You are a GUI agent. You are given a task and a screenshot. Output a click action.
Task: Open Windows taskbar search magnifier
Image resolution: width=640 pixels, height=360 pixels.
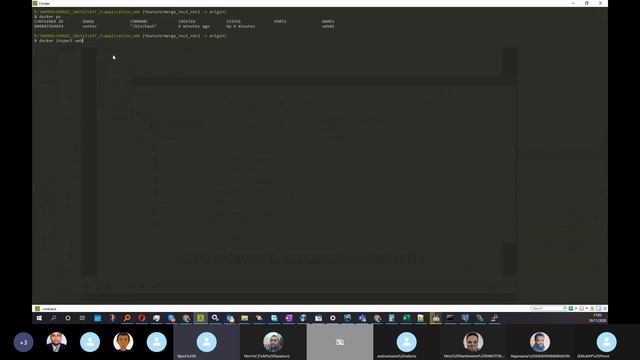click(x=53, y=318)
